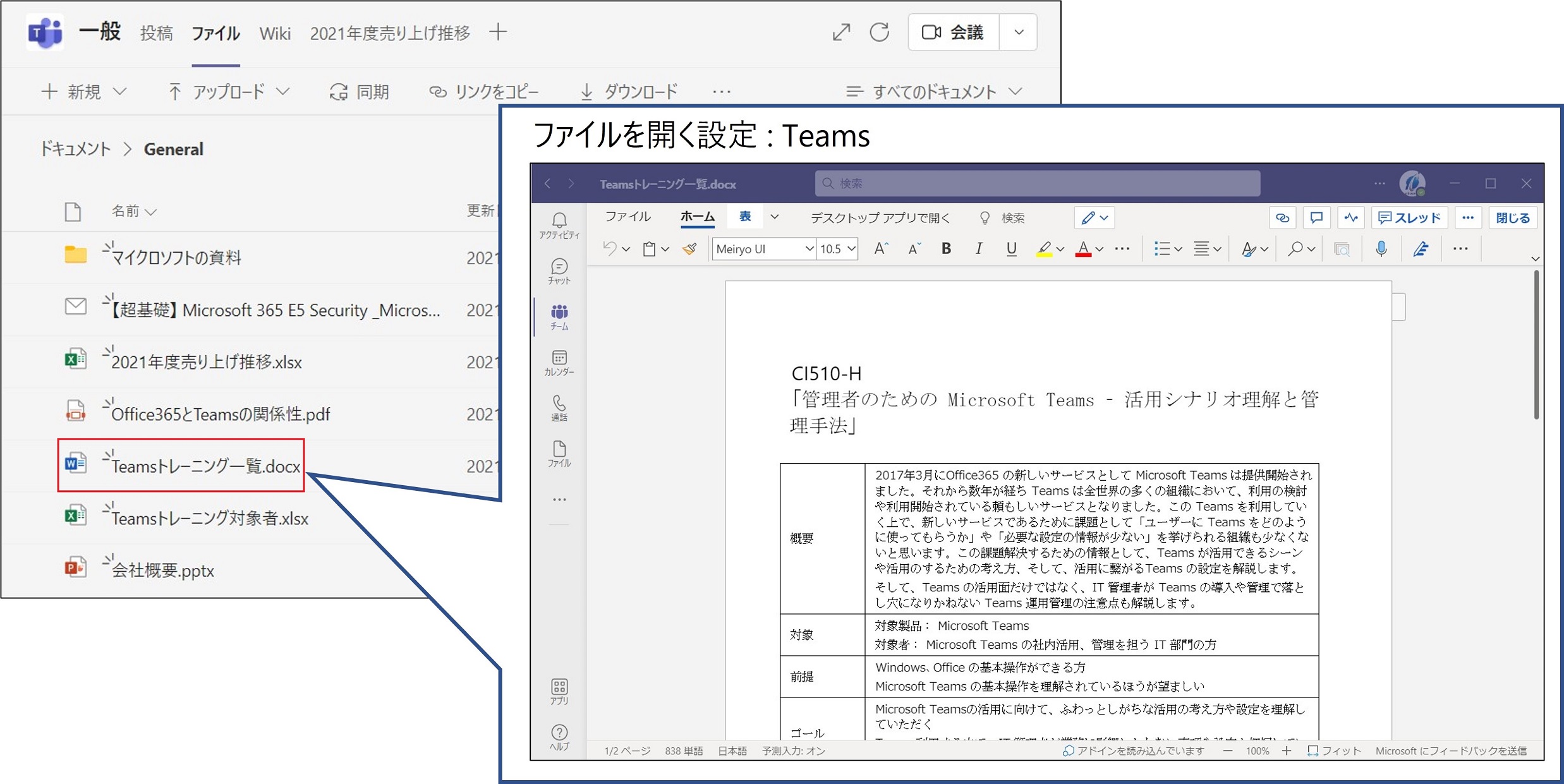Open the Calls (通話) sidebar icon
The image size is (1564, 784).
tap(559, 409)
